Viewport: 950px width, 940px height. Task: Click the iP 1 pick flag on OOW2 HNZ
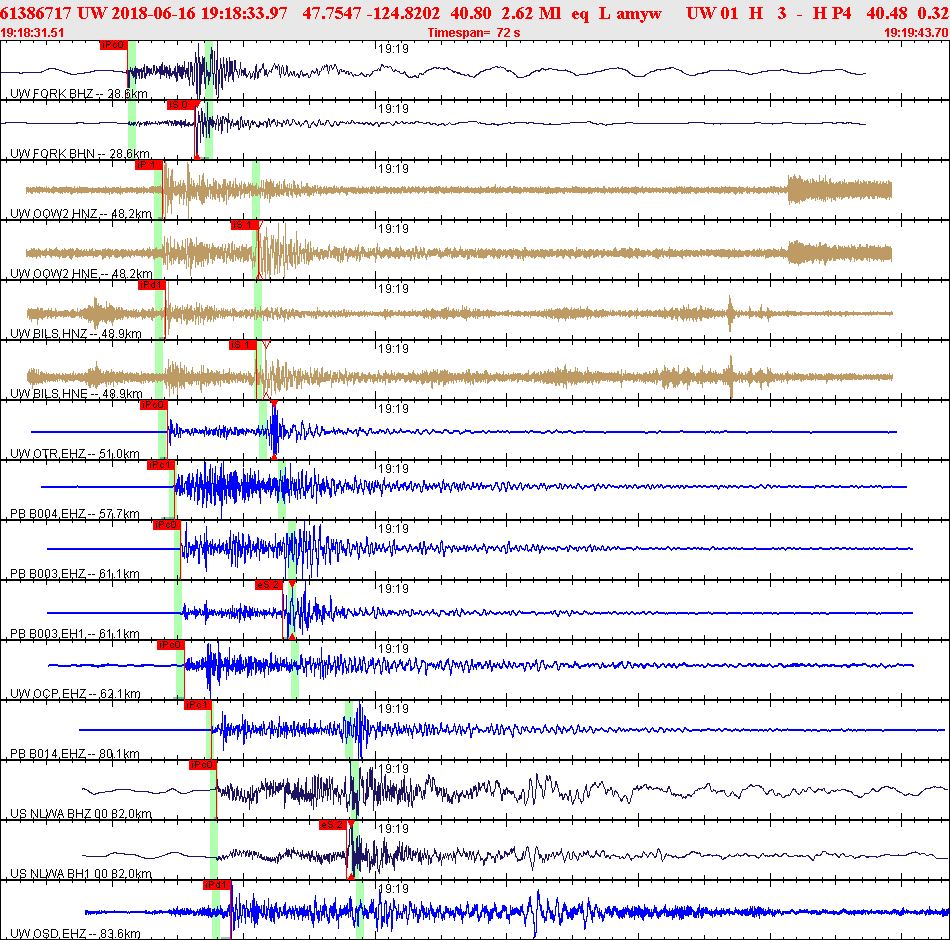(148, 165)
